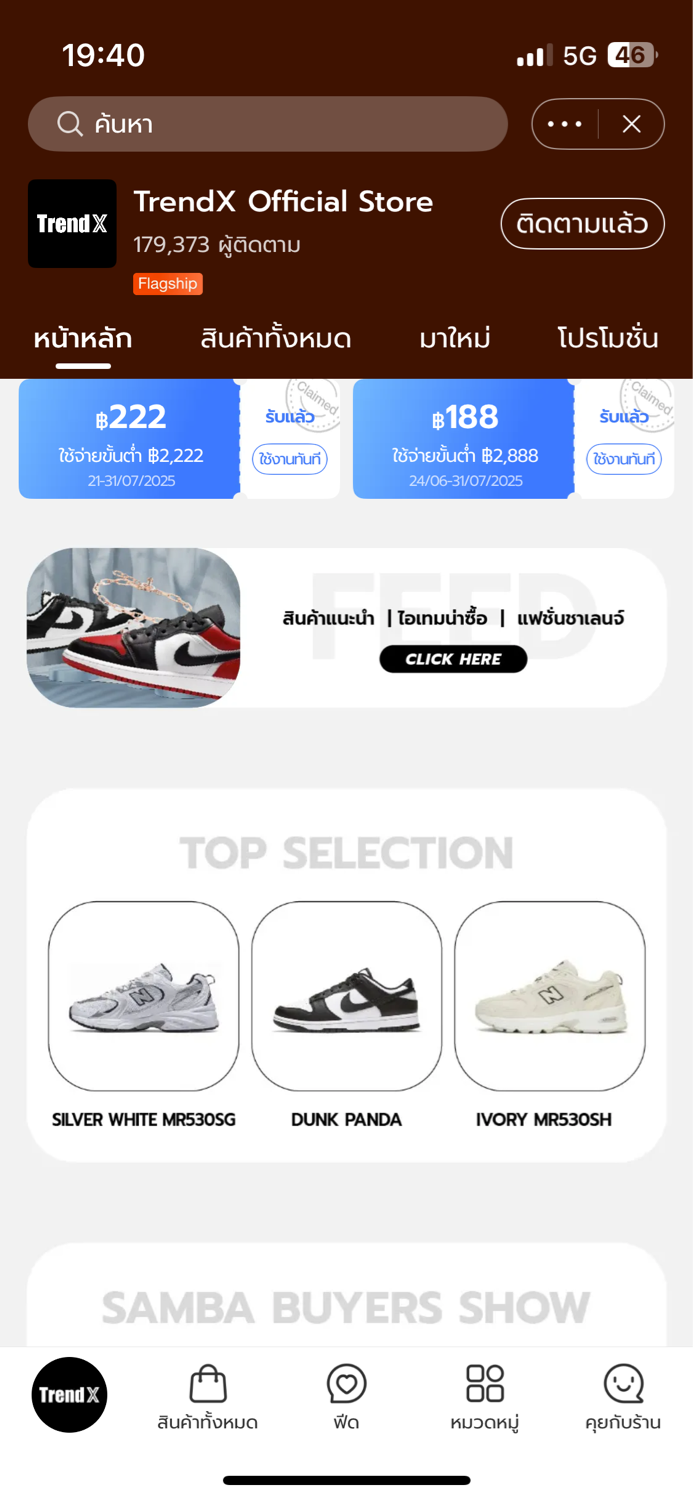693x1500 pixels.
Task: Tap the magnifier search icon
Action: (70, 124)
